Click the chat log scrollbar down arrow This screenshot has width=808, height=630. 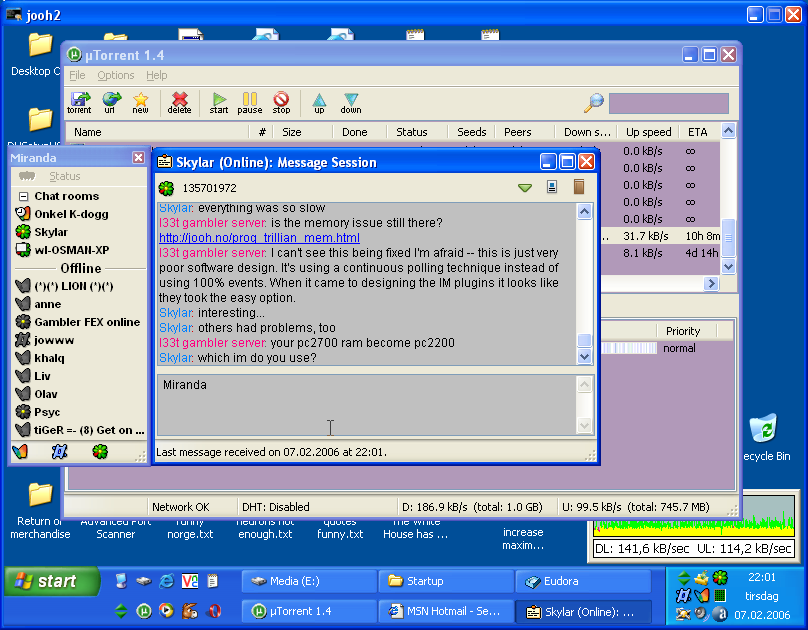[x=584, y=356]
